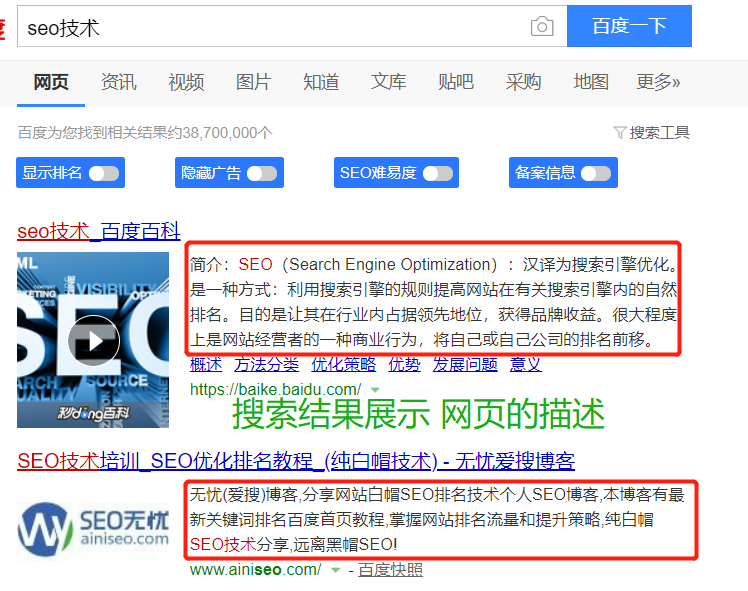Click the SEO无忧 ainiseo.com logo thumbnail
The width and height of the screenshot is (748, 591).
click(93, 529)
